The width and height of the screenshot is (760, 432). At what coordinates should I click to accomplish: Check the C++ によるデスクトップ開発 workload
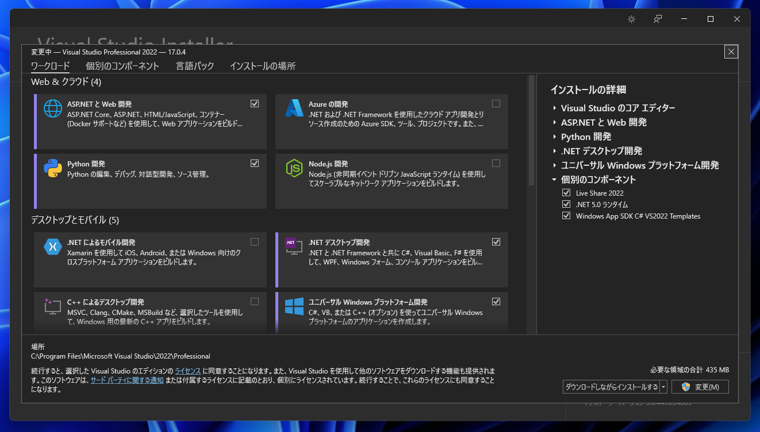254,302
